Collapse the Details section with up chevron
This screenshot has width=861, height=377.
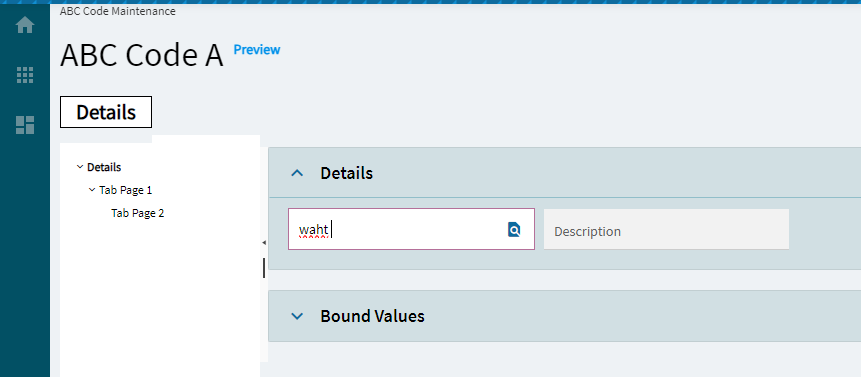[297, 173]
